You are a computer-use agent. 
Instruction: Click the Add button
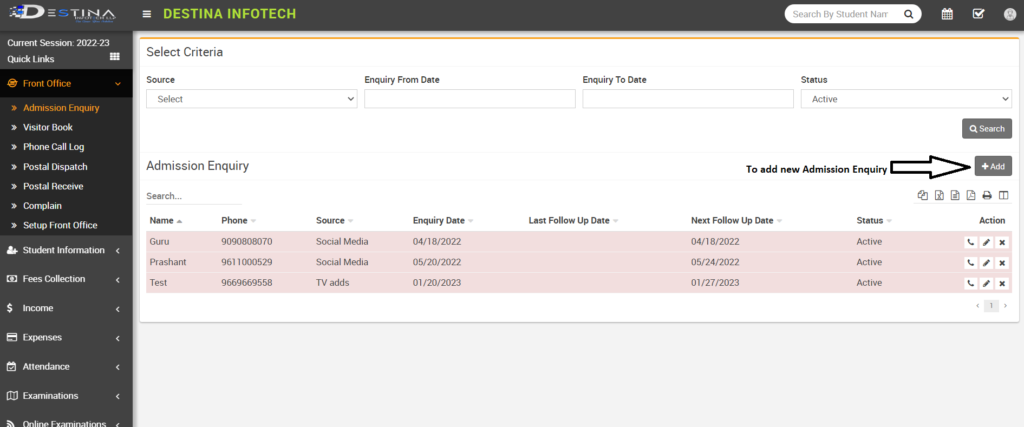point(993,166)
